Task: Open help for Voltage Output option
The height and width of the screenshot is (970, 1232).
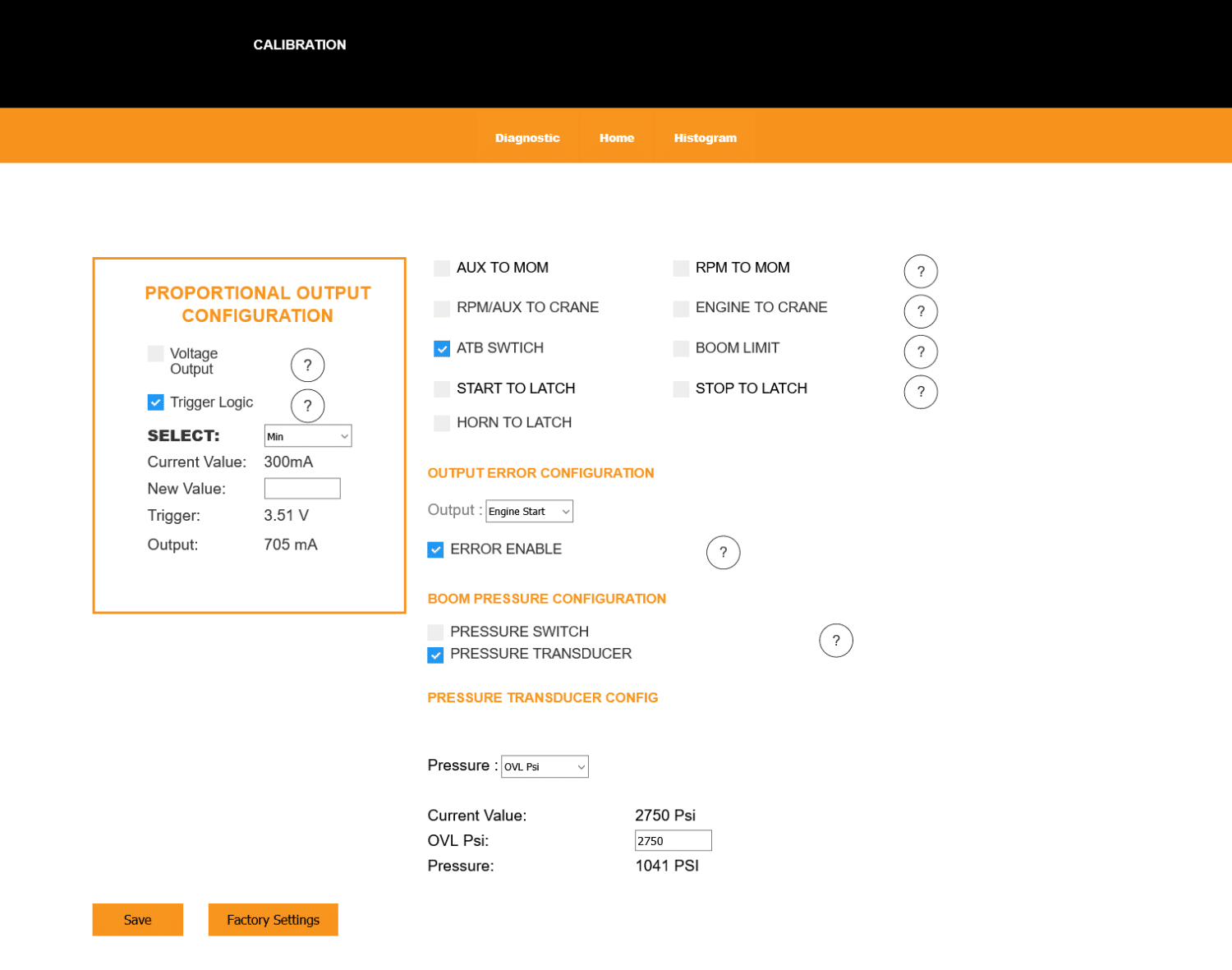Action: tap(307, 365)
